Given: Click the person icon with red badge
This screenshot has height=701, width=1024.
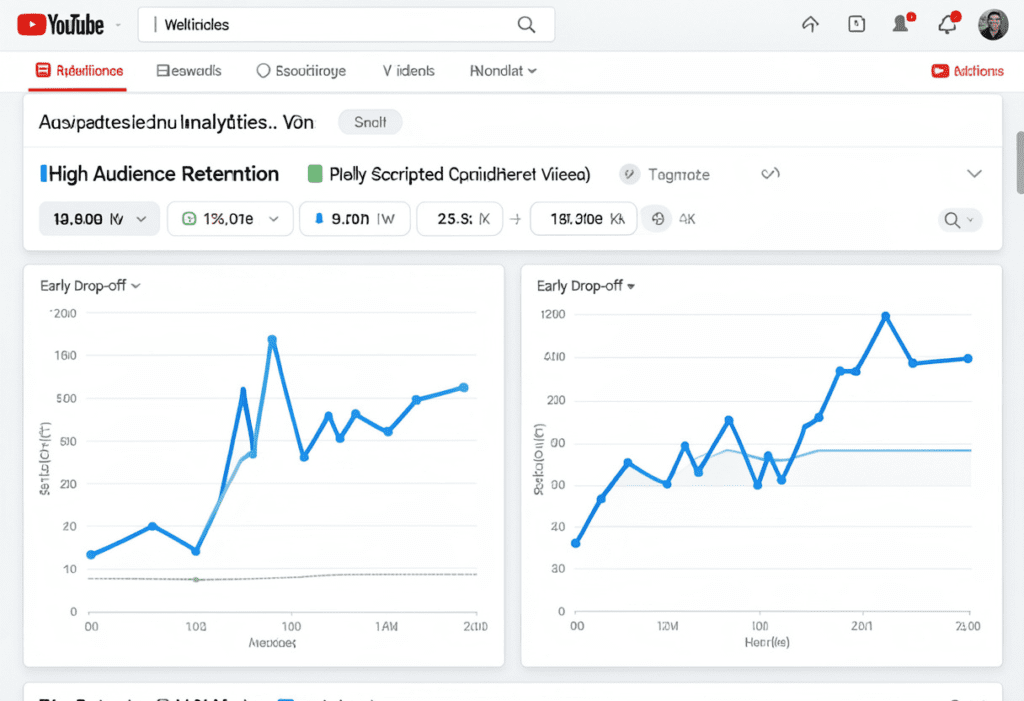Looking at the screenshot, I should (903, 25).
